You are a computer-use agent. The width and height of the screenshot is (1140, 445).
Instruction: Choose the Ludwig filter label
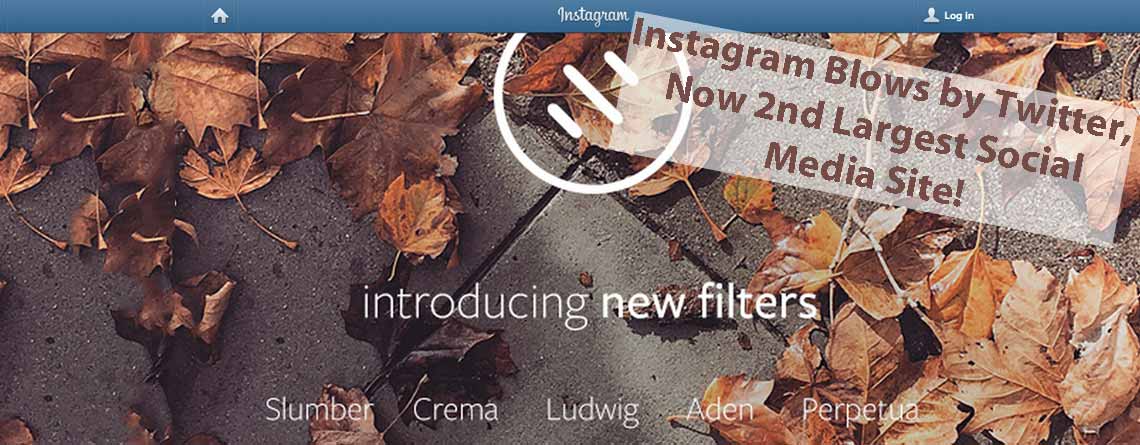(593, 412)
